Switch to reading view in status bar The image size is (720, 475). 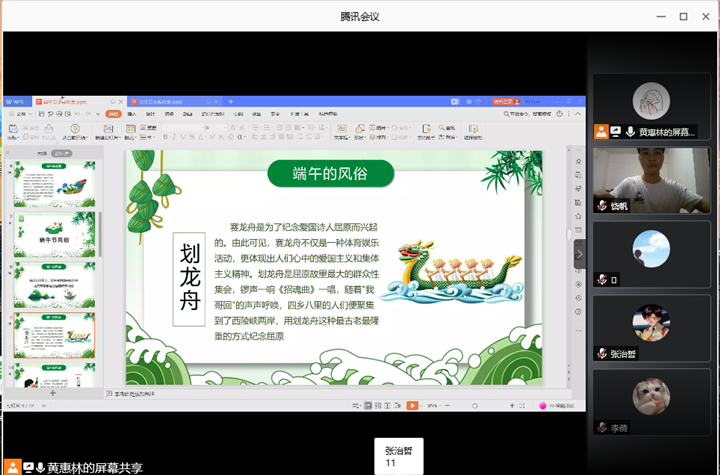(388, 406)
